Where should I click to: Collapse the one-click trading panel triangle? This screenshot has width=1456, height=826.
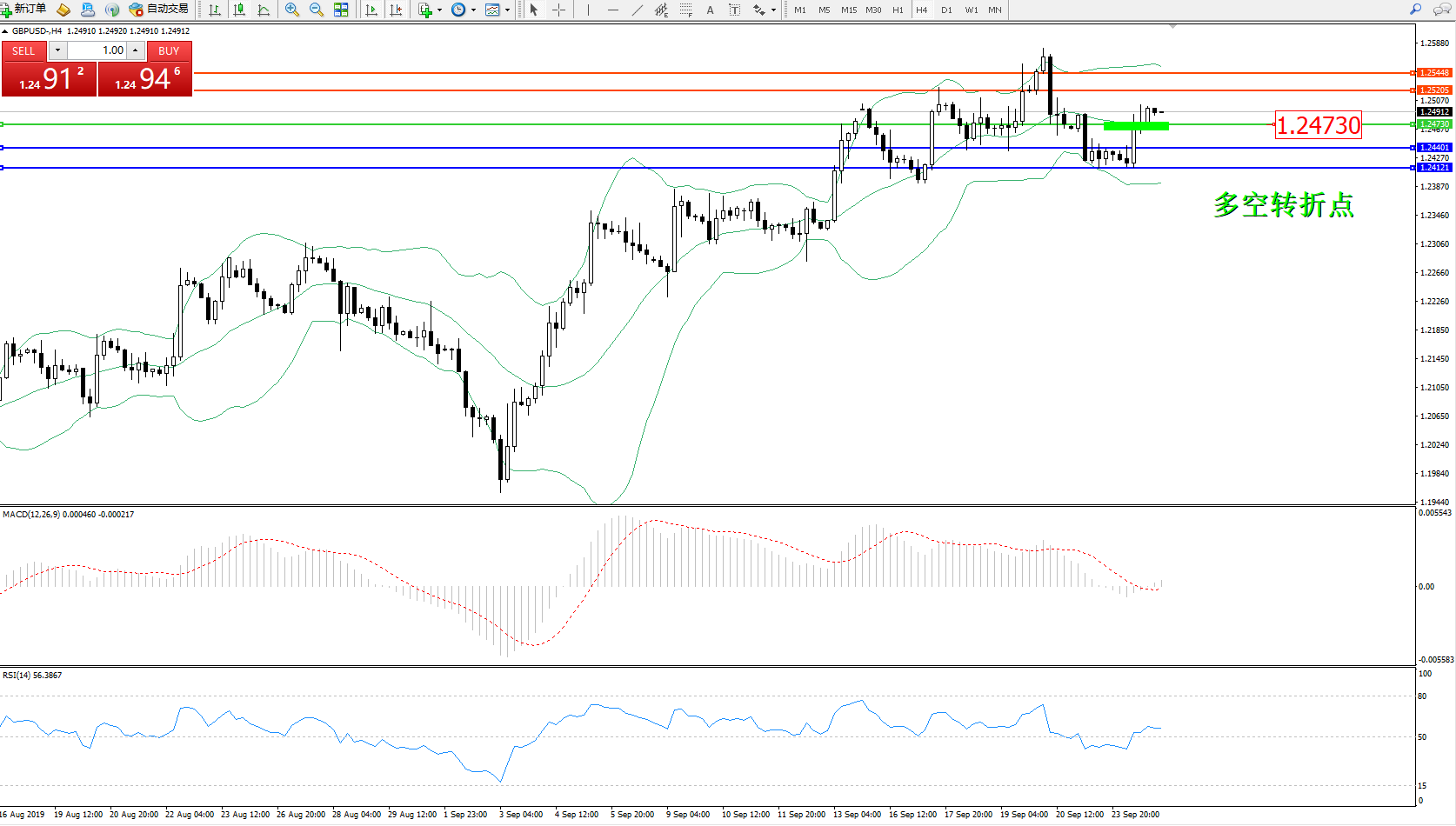(5, 31)
